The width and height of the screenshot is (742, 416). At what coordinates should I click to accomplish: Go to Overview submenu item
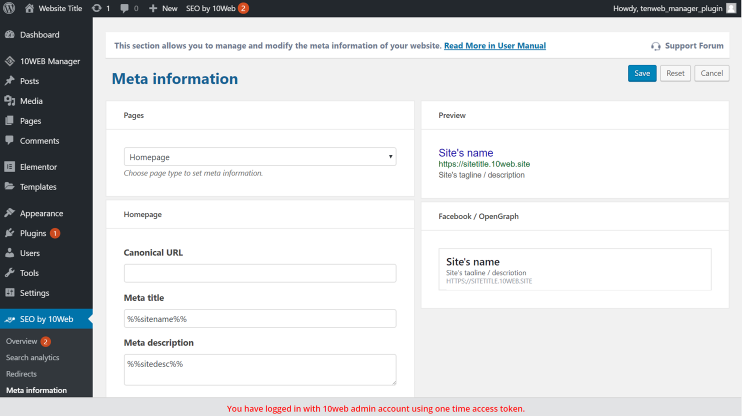[22, 341]
